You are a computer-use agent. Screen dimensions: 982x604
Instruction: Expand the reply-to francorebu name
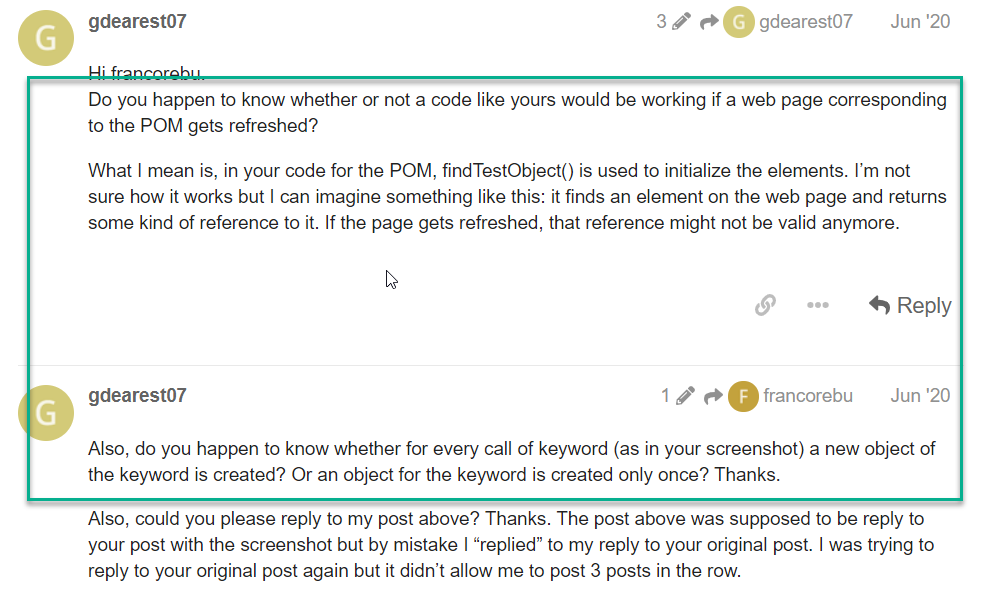pyautogui.click(x=807, y=396)
